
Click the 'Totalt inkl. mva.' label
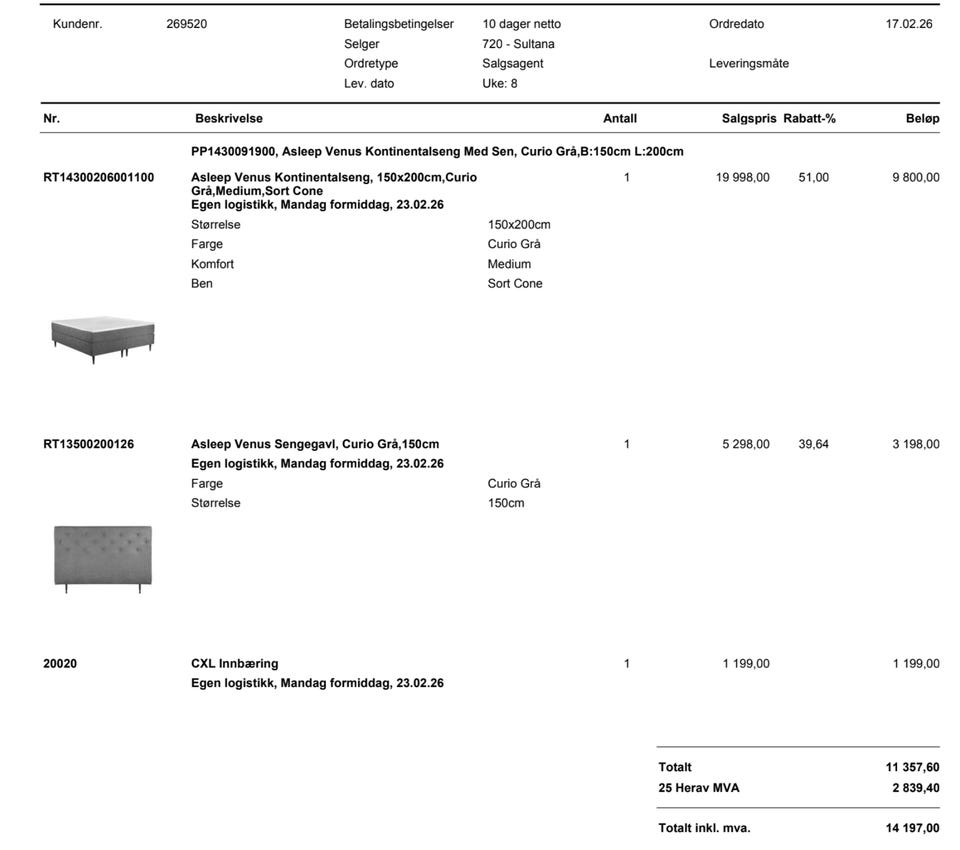[704, 828]
